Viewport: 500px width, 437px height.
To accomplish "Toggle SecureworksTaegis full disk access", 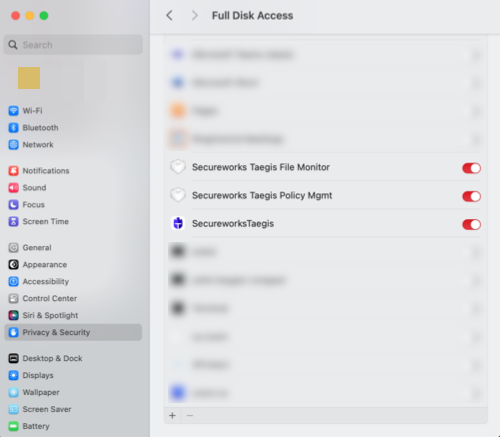I will pyautogui.click(x=471, y=224).
